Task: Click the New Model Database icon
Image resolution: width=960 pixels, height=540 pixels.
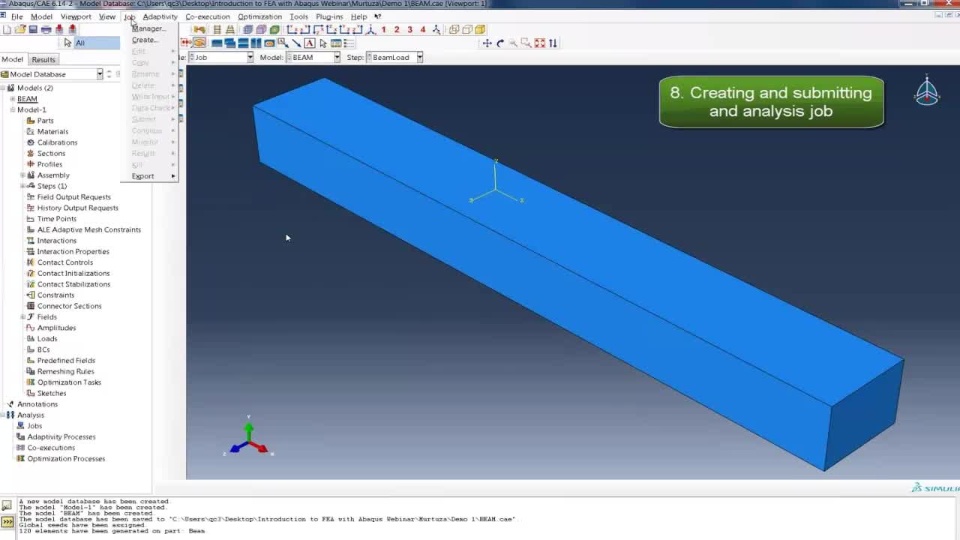Action: [7, 29]
